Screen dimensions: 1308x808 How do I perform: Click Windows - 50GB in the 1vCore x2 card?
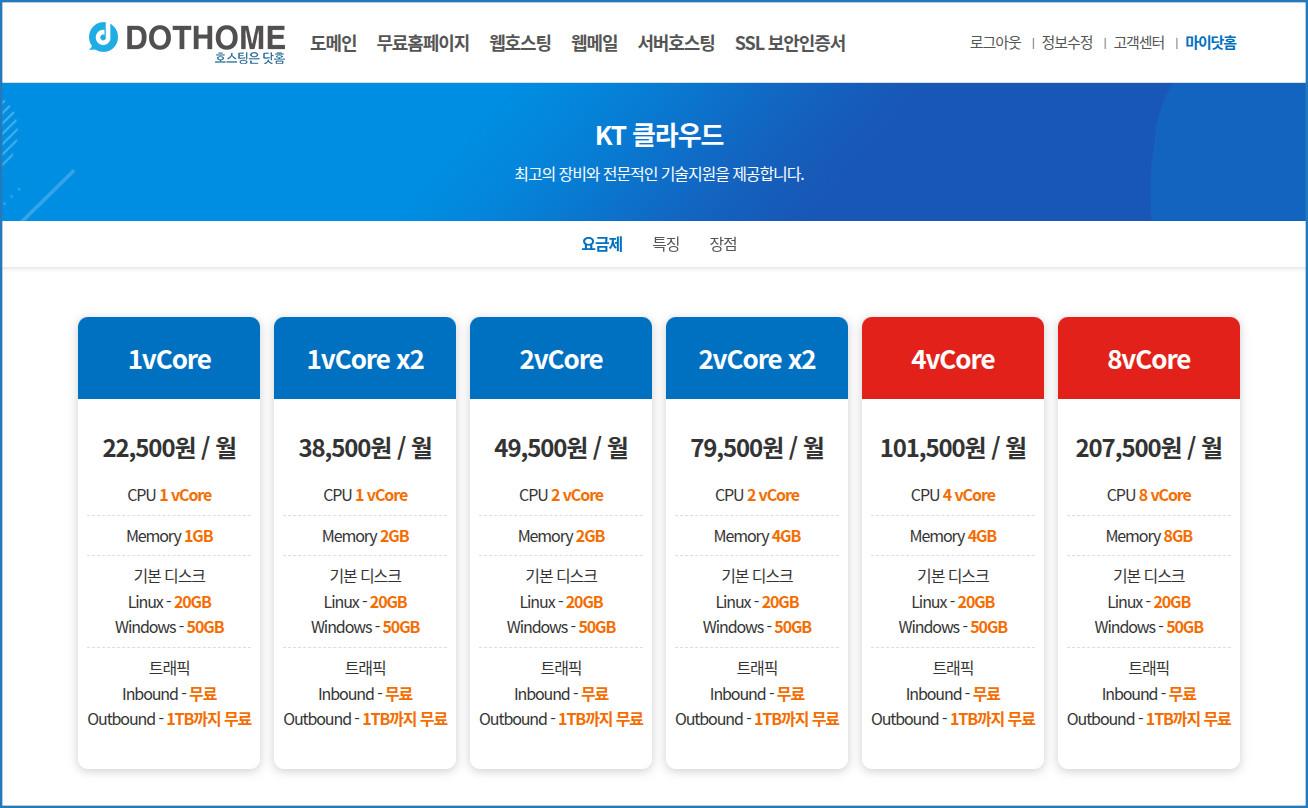(x=365, y=627)
